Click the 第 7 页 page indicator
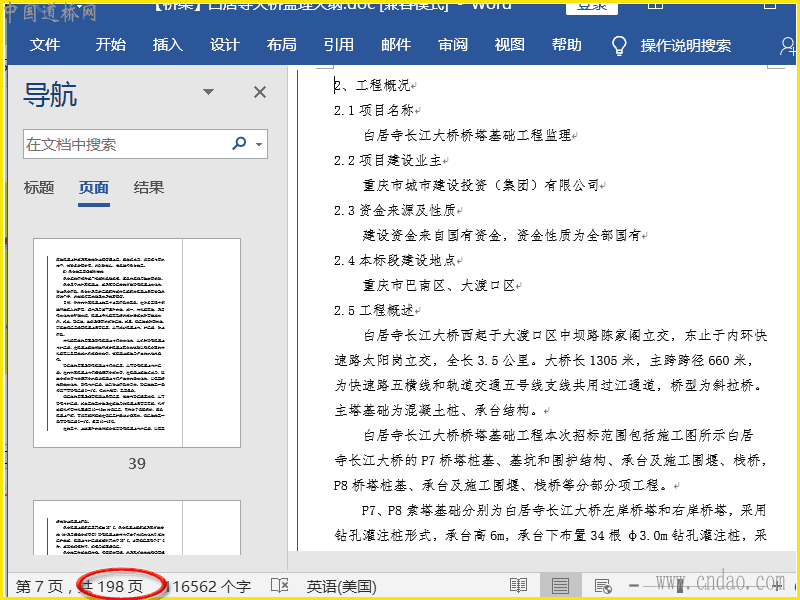 (39, 587)
